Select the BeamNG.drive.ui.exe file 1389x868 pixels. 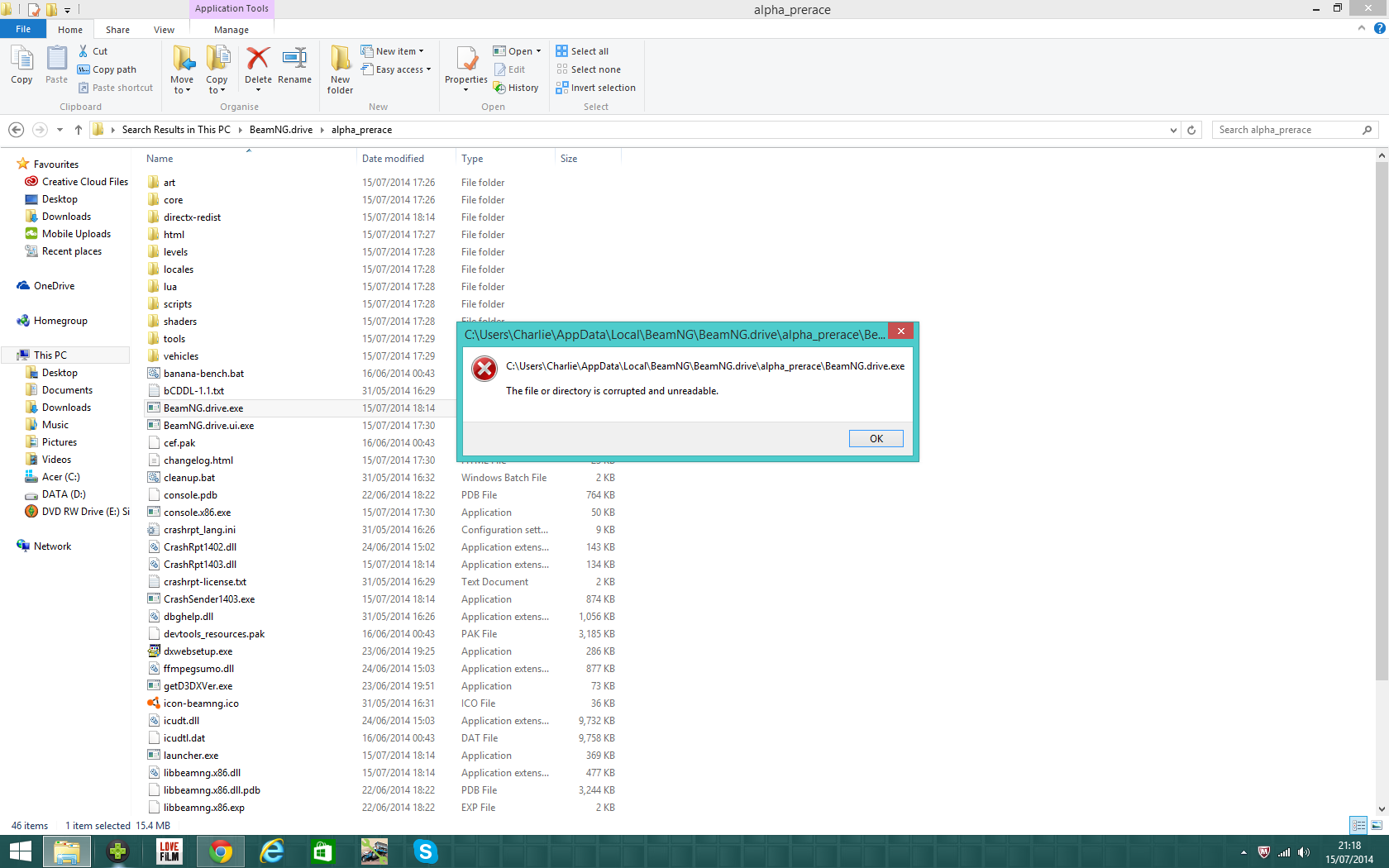pos(208,426)
